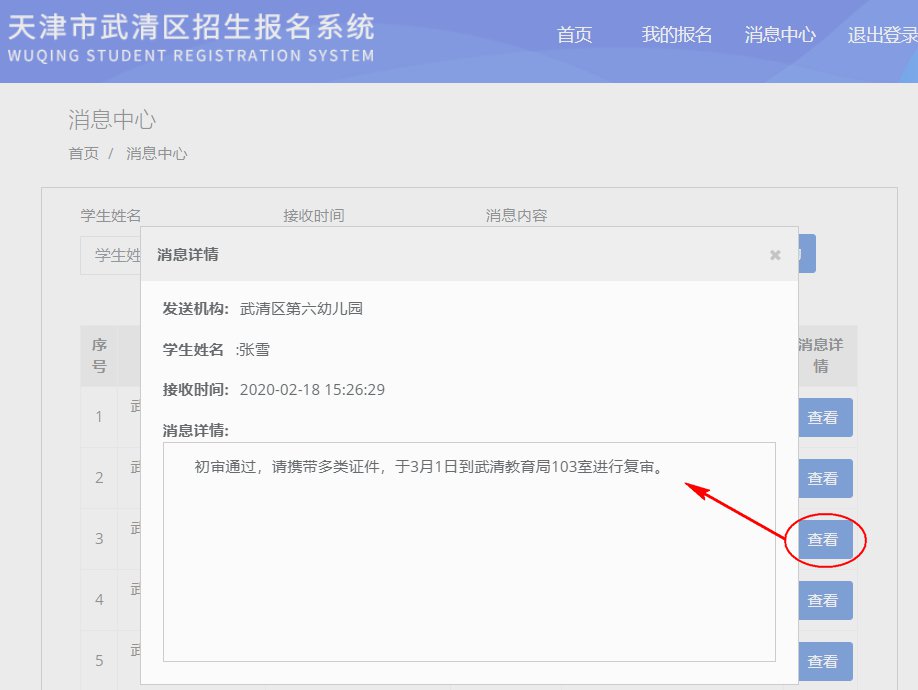Image resolution: width=918 pixels, height=690 pixels.
Task: Click the received time 2020-02-18 15:26:29
Action: pos(312,389)
